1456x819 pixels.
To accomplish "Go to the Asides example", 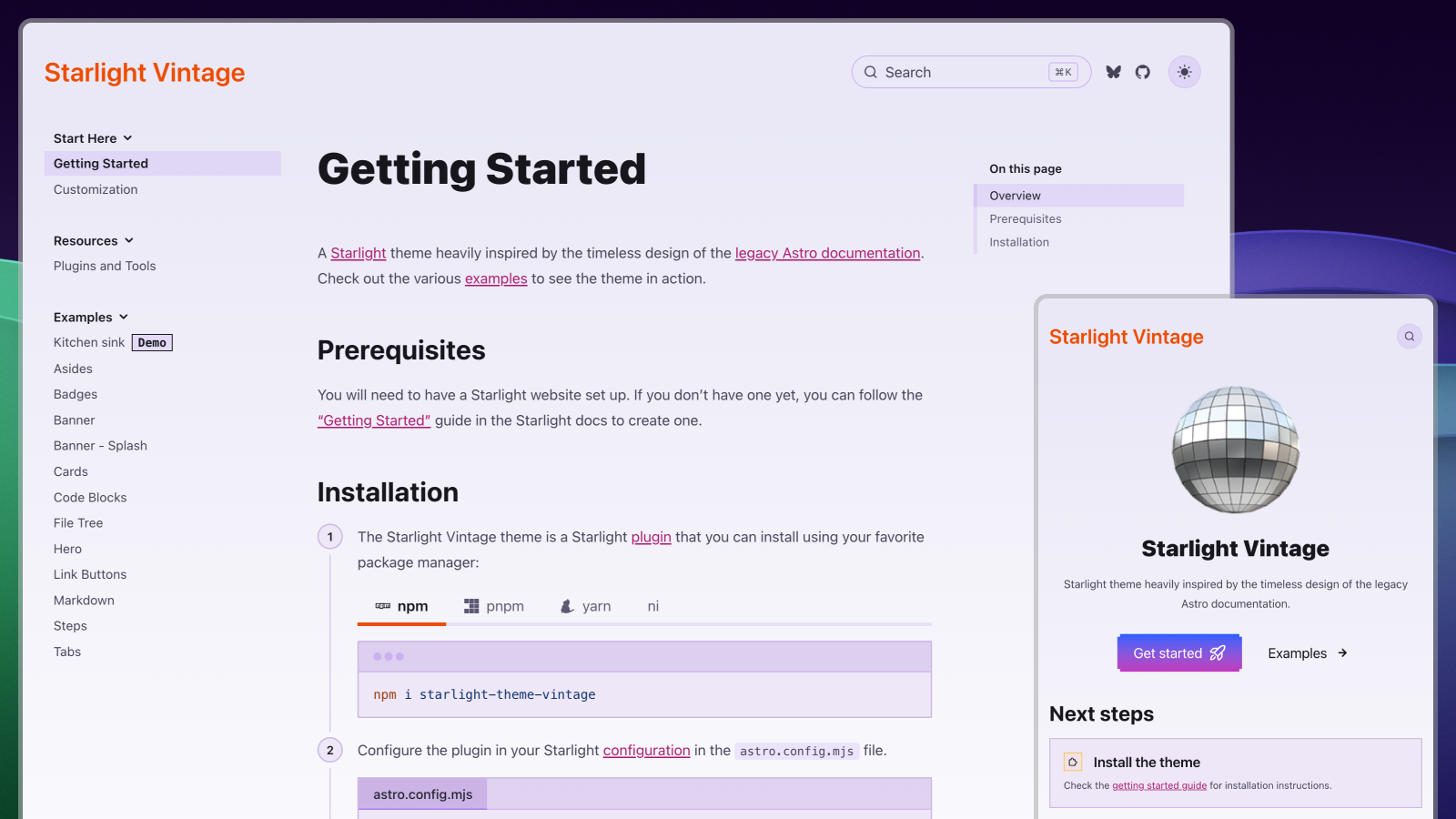I will pos(73,369).
